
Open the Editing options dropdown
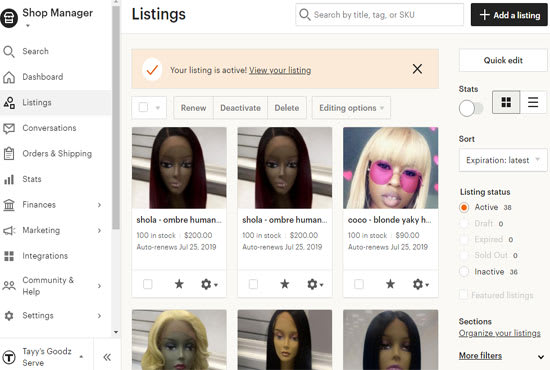point(351,108)
